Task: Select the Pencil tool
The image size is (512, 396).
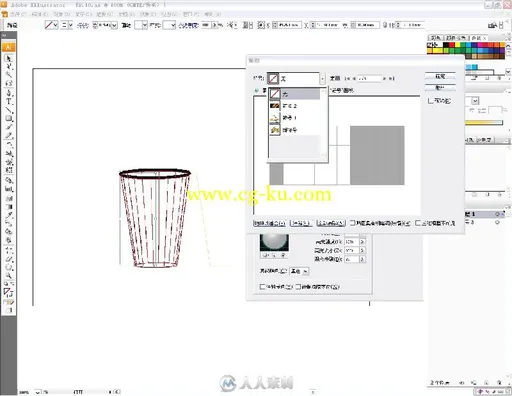Action: click(8, 136)
